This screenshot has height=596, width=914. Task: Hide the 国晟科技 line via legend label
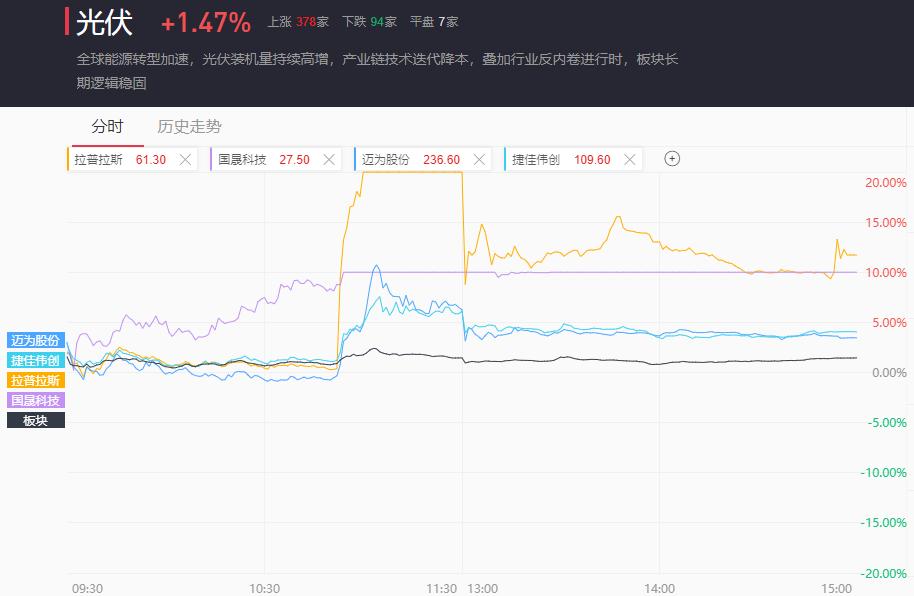pos(36,400)
